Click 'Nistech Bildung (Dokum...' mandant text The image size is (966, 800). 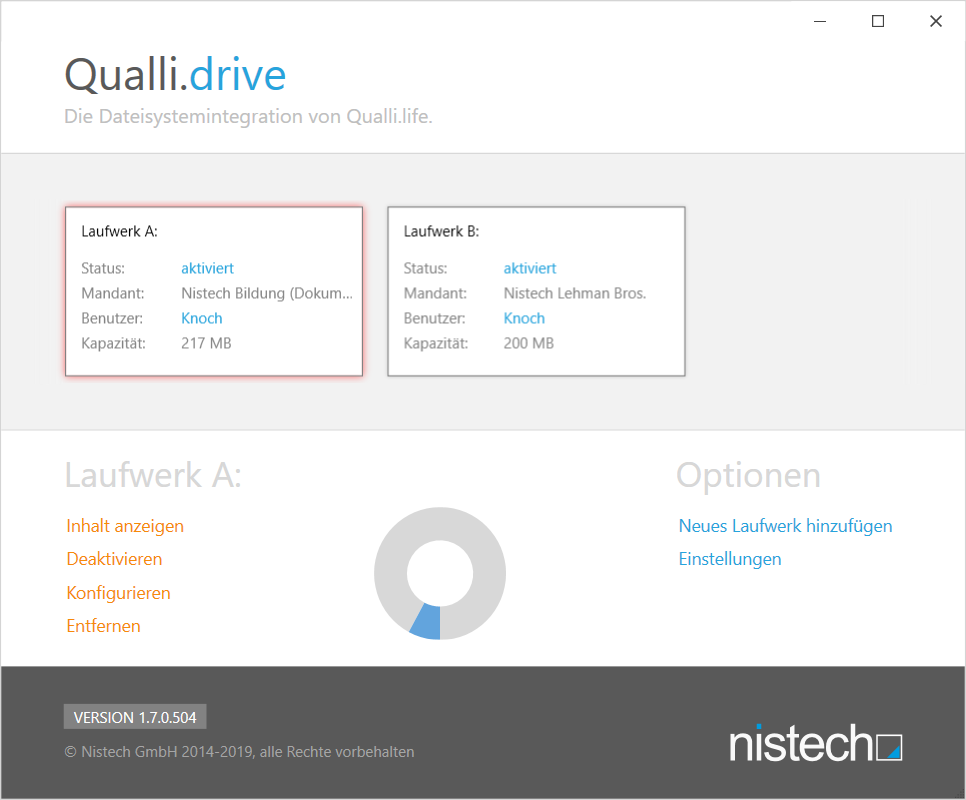point(267,294)
